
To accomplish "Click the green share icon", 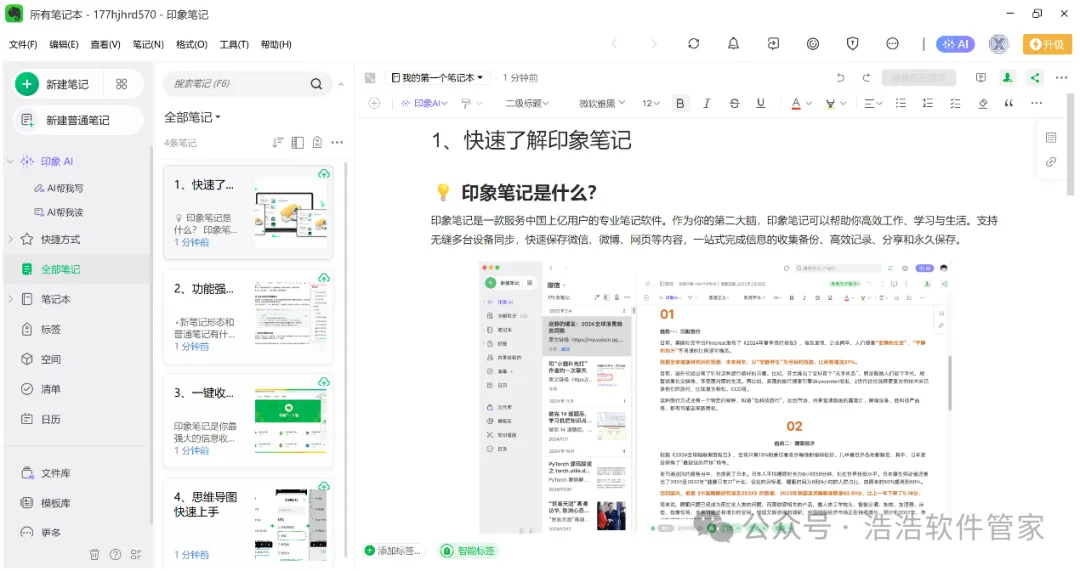I will point(1035,78).
